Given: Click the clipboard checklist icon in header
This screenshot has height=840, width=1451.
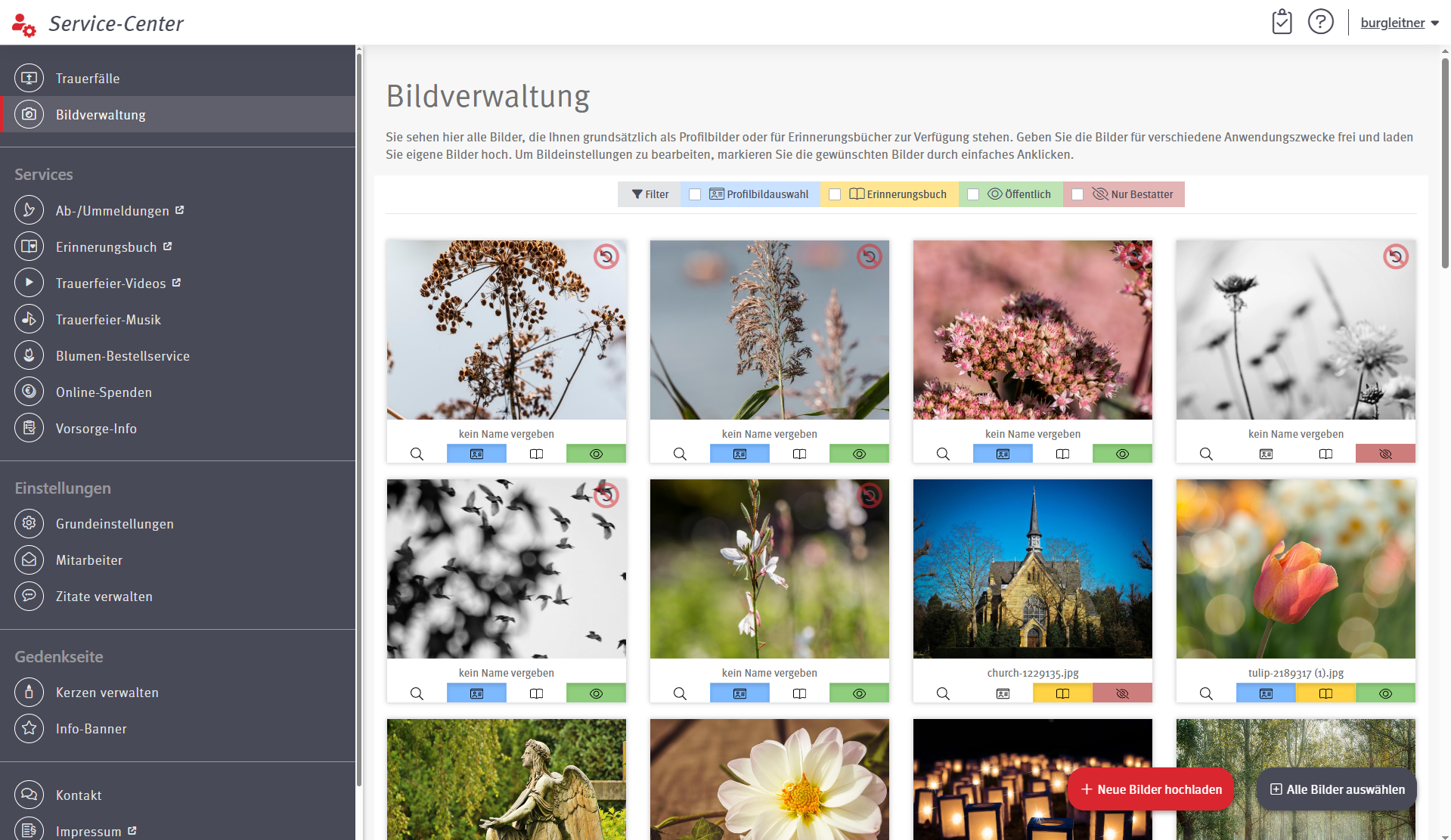Looking at the screenshot, I should (1282, 22).
